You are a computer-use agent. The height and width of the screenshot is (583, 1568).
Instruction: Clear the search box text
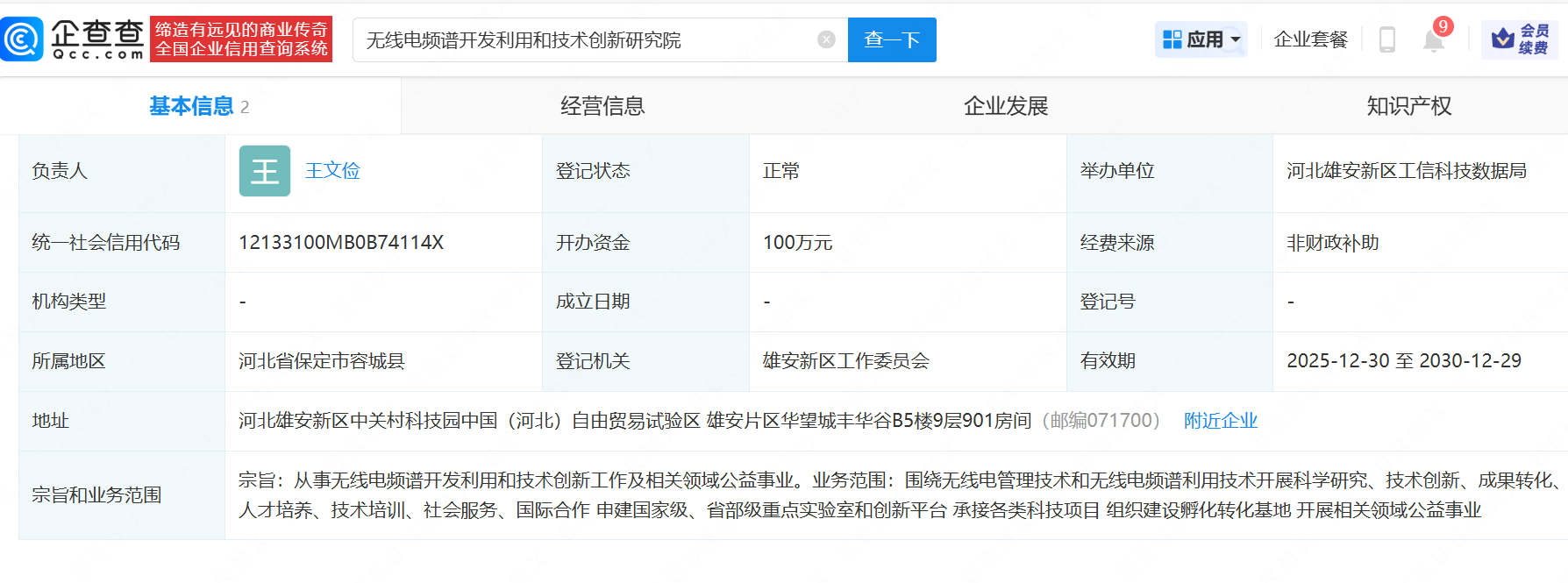(826, 39)
